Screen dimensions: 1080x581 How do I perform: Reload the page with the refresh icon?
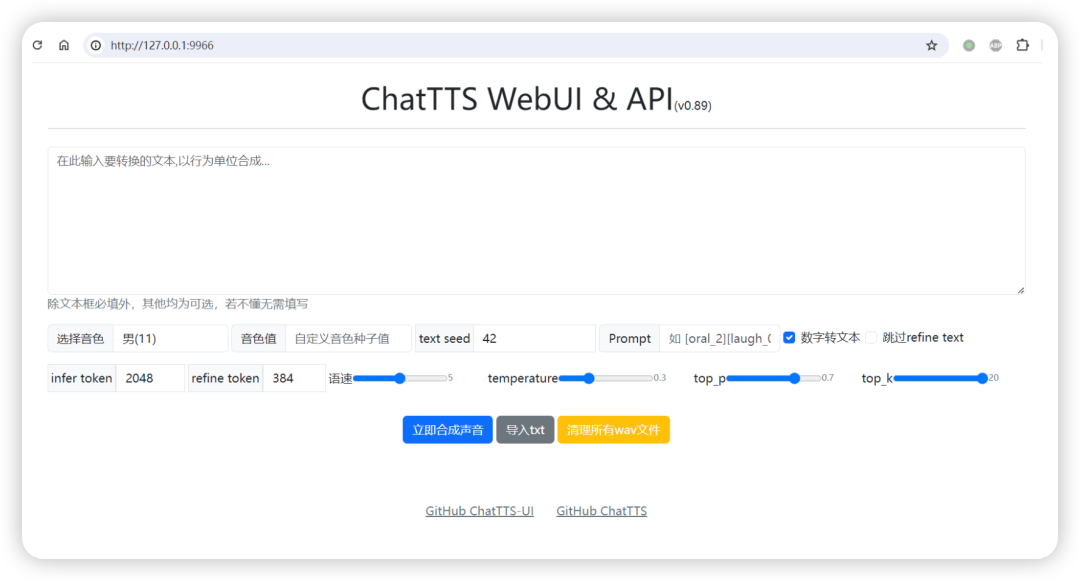coord(38,45)
